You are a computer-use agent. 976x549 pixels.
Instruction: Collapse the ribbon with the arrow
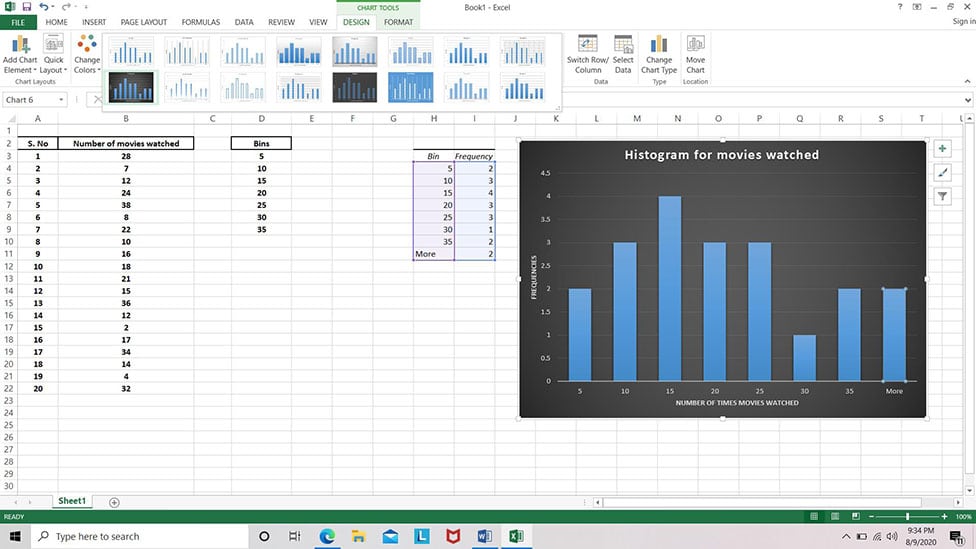[967, 82]
